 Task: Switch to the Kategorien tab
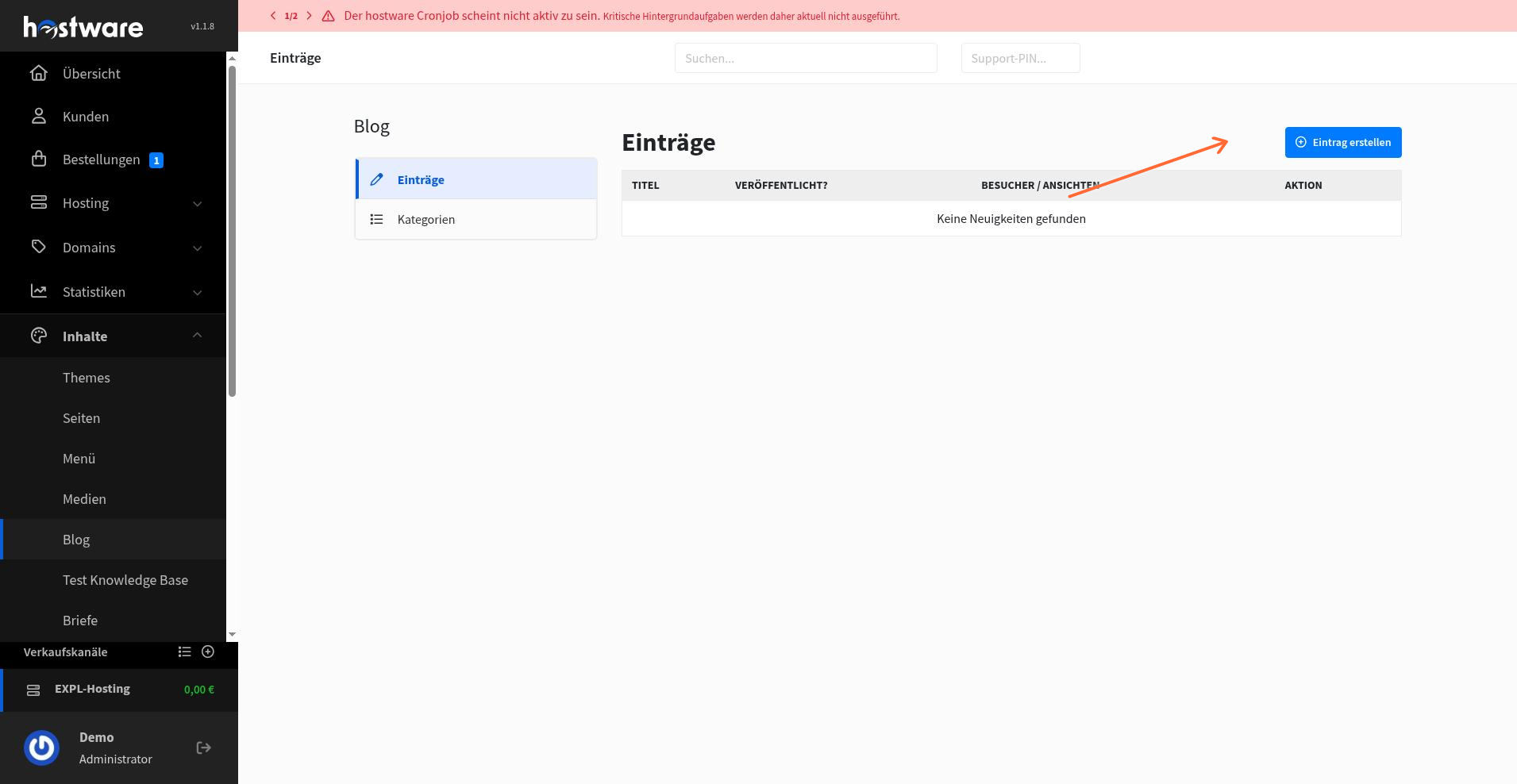coord(476,219)
